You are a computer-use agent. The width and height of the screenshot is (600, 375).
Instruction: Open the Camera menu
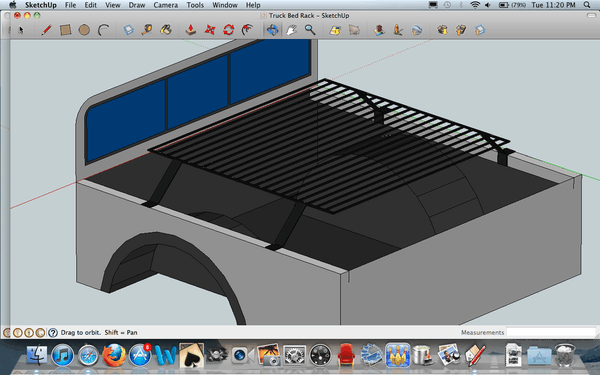click(165, 5)
